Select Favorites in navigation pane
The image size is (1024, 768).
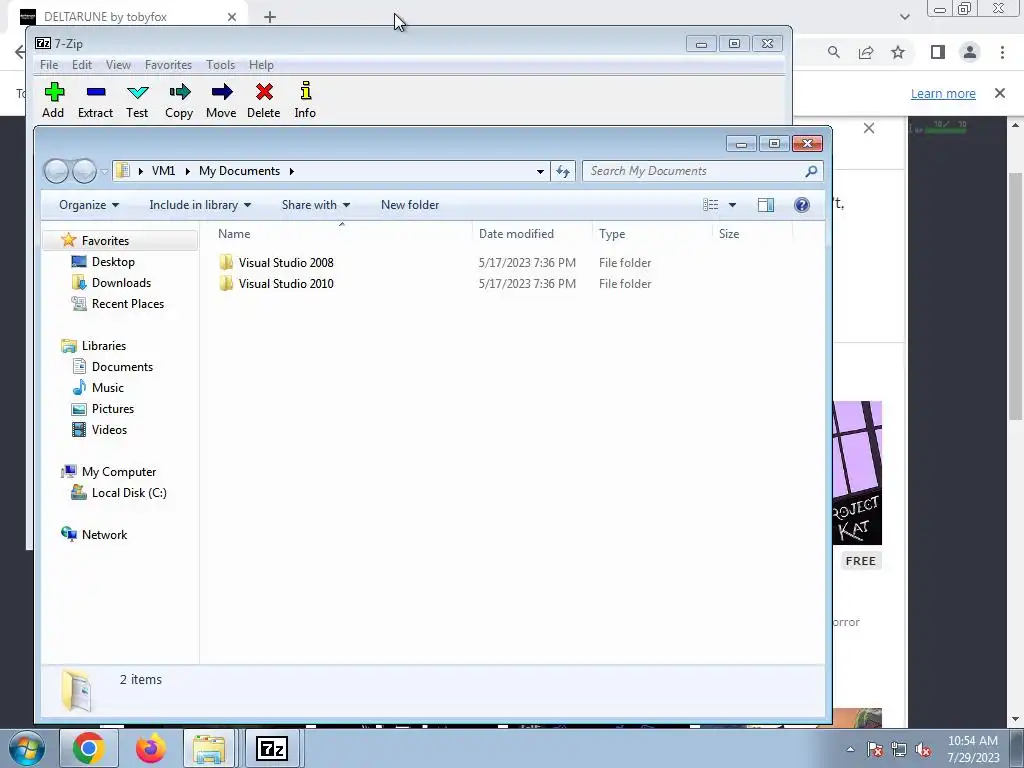(105, 241)
